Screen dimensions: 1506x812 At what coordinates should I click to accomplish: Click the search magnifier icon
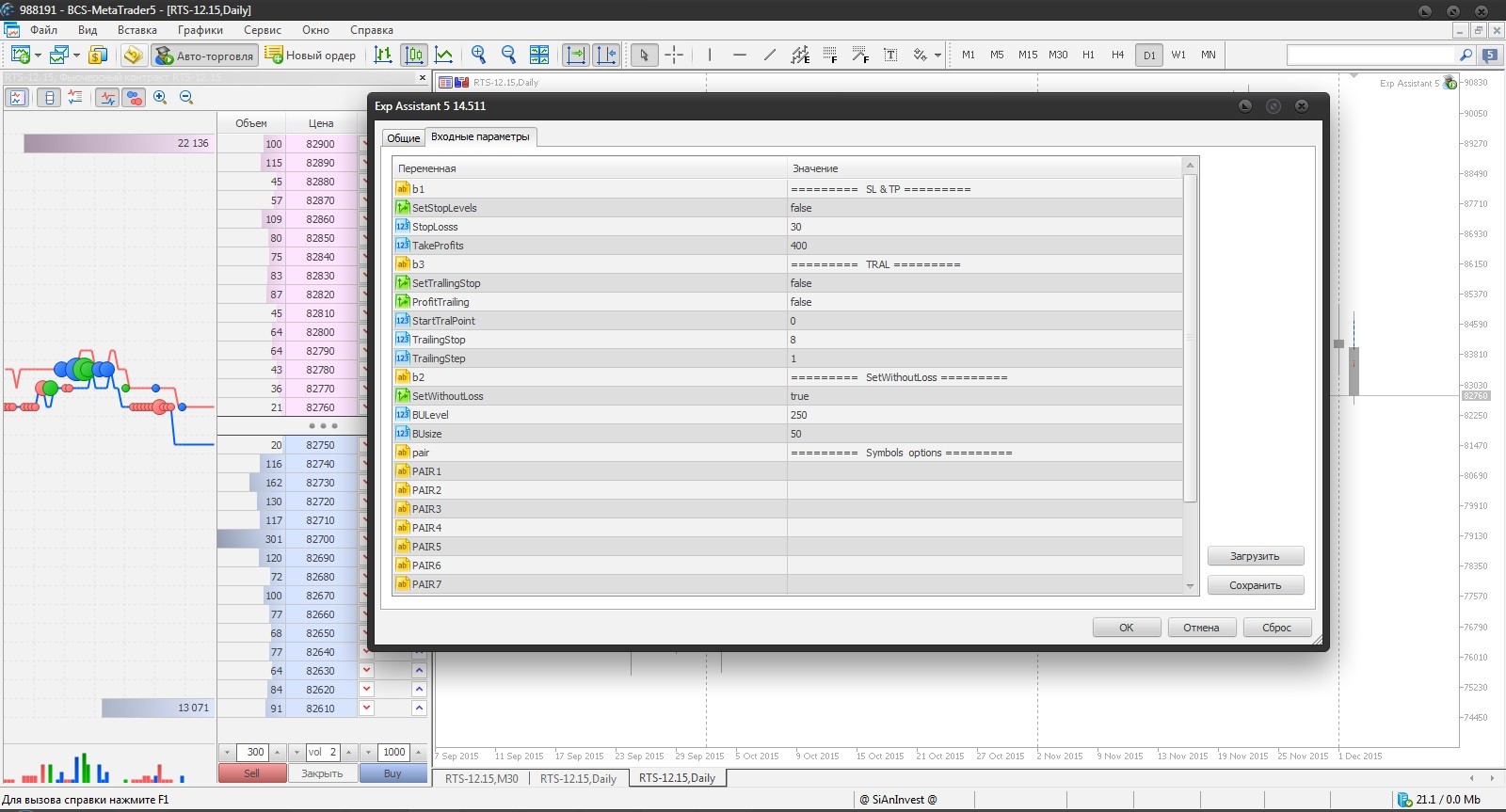click(1466, 55)
